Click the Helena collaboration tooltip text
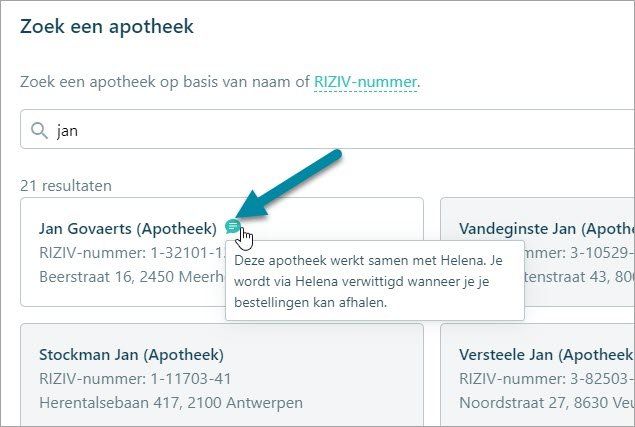Viewport: 635px width, 427px height. pyautogui.click(x=369, y=281)
